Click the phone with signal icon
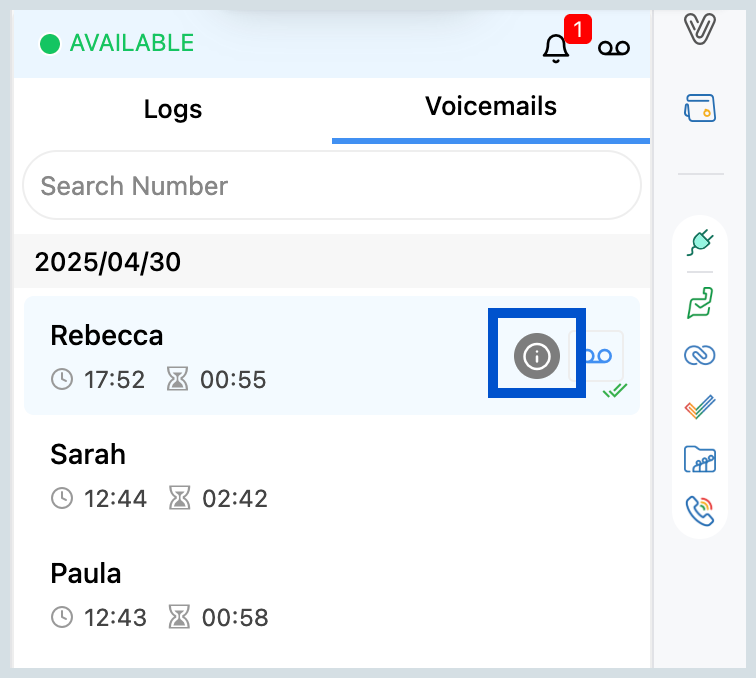Screen dimensions: 756x678 point(700,511)
